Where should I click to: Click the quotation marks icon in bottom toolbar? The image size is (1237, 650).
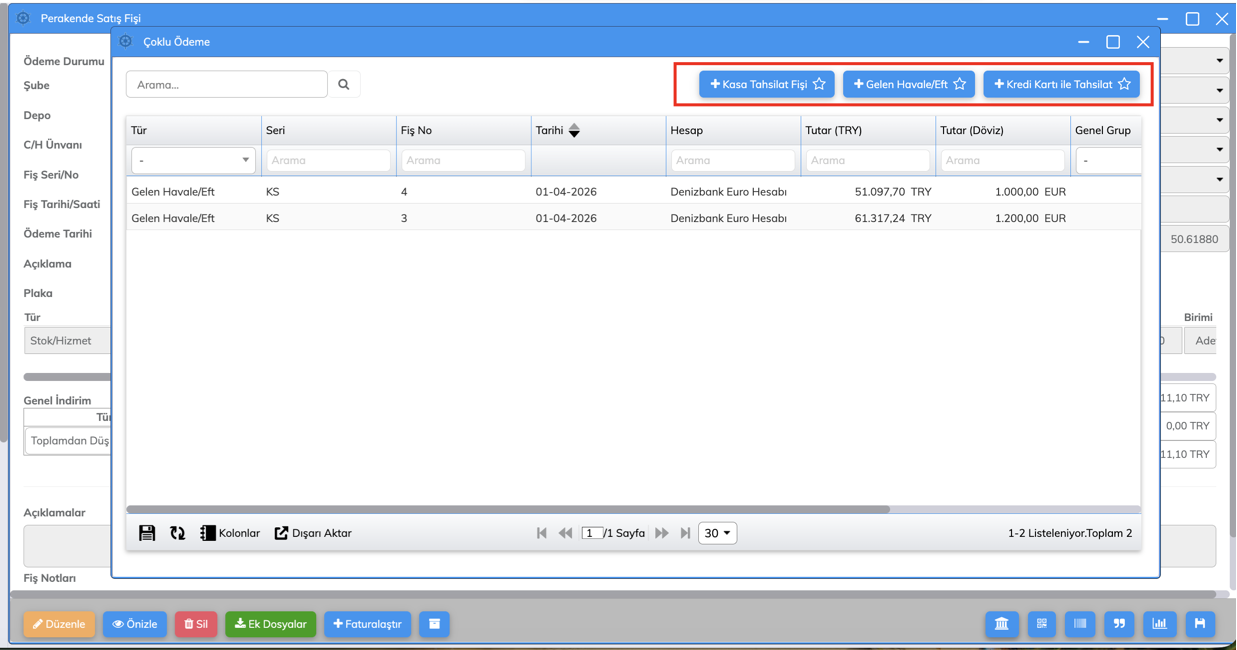[1119, 624]
